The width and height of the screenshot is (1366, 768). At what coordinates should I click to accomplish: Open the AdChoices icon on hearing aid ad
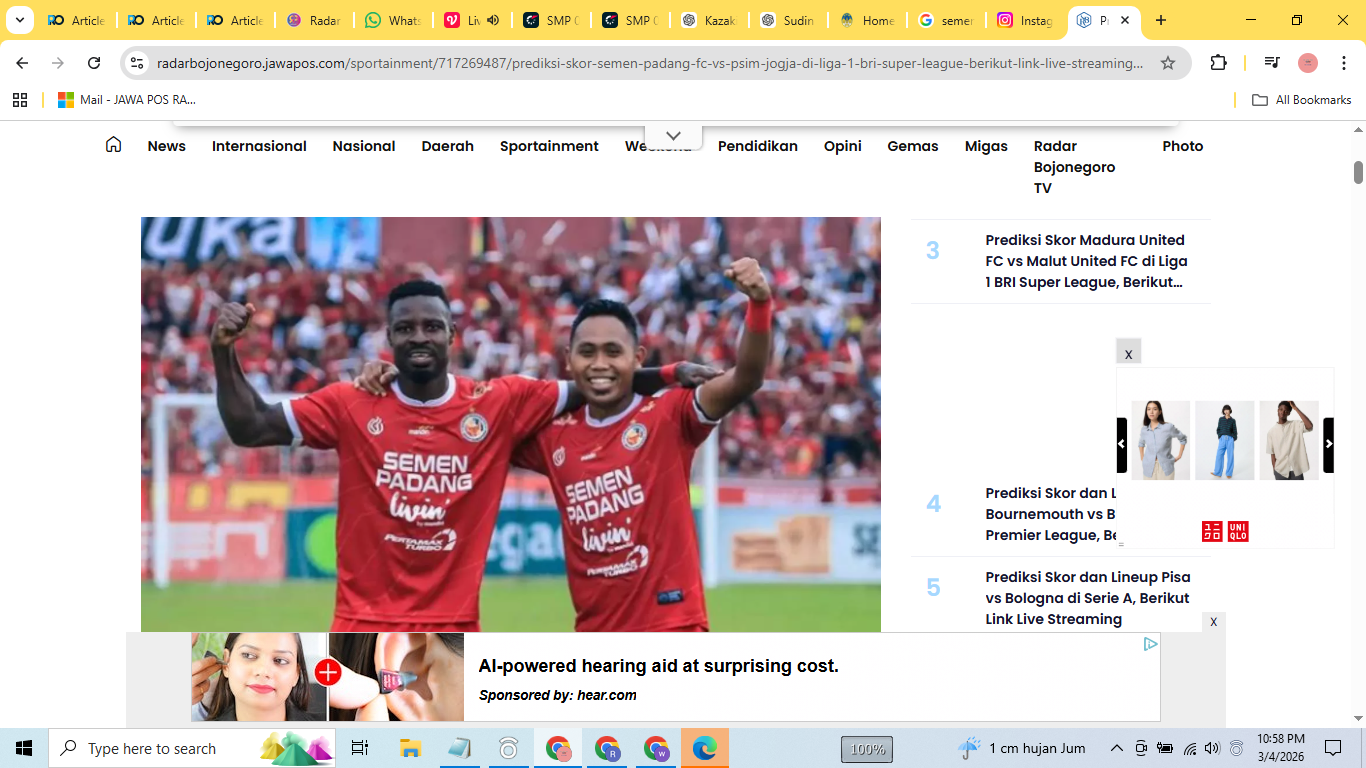click(1151, 644)
